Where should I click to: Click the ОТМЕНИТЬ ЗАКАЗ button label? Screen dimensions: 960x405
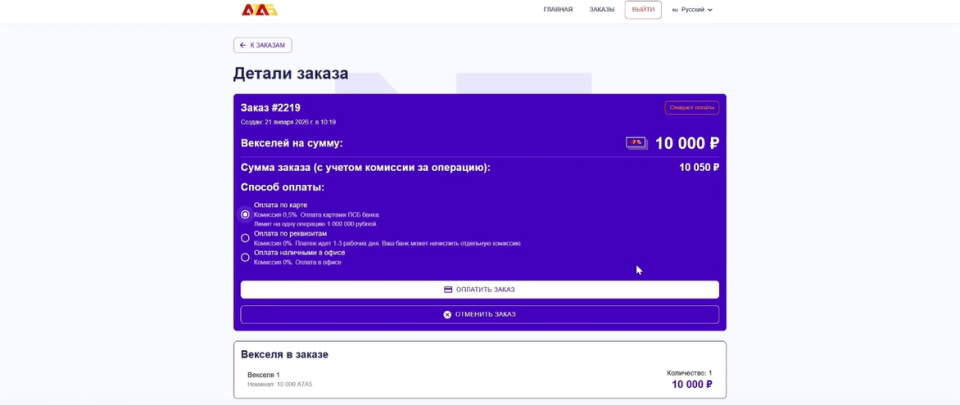point(485,314)
